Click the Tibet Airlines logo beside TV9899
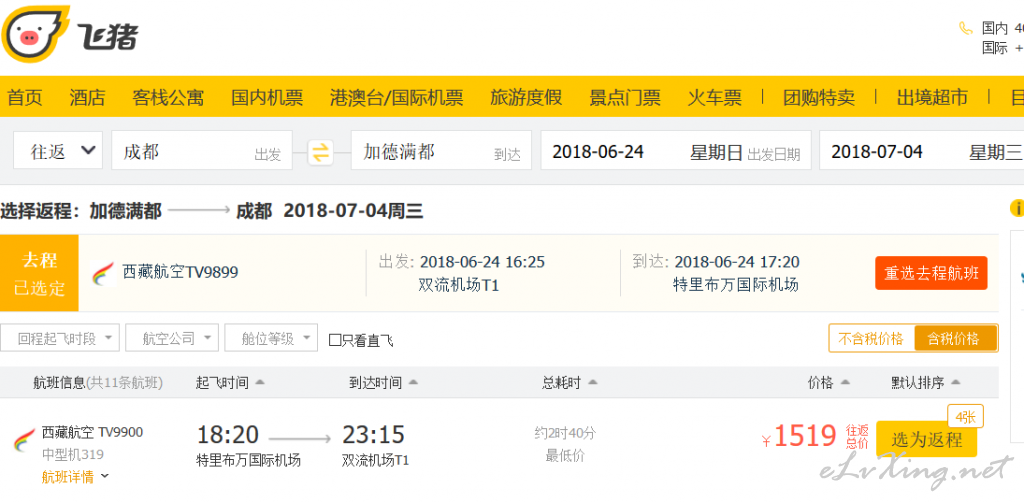Viewport: 1024px width, 503px height. (103, 273)
